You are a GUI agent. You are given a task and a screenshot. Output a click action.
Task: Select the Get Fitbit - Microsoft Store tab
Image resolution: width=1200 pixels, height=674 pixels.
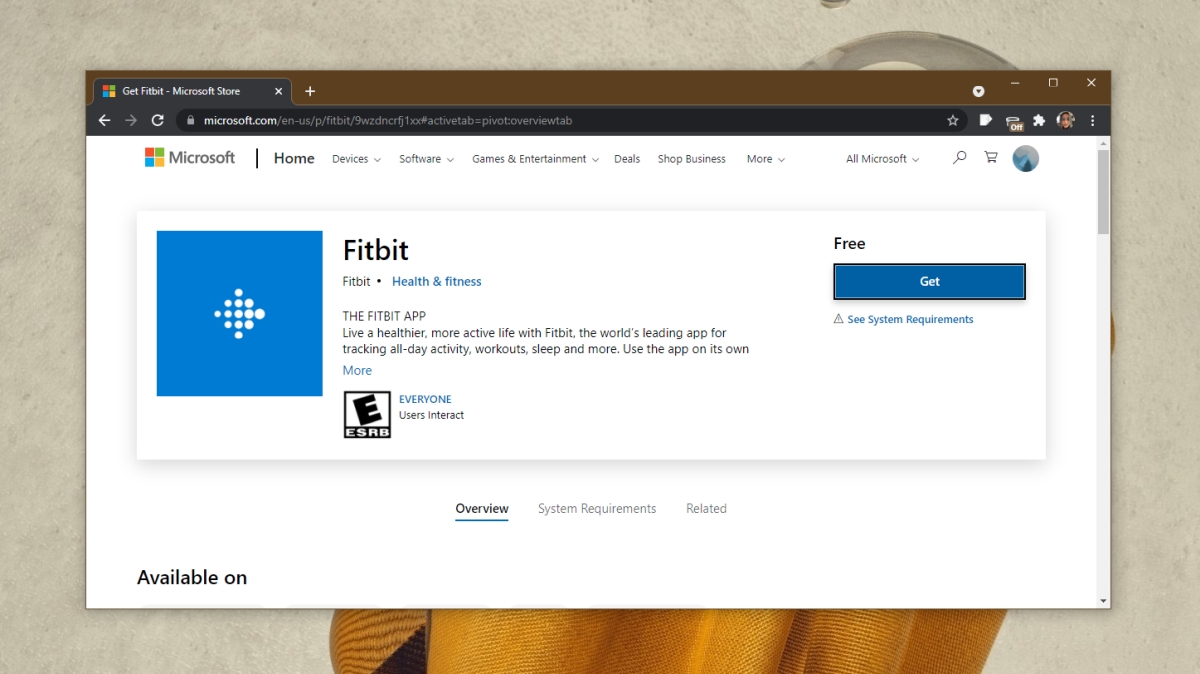click(192, 91)
